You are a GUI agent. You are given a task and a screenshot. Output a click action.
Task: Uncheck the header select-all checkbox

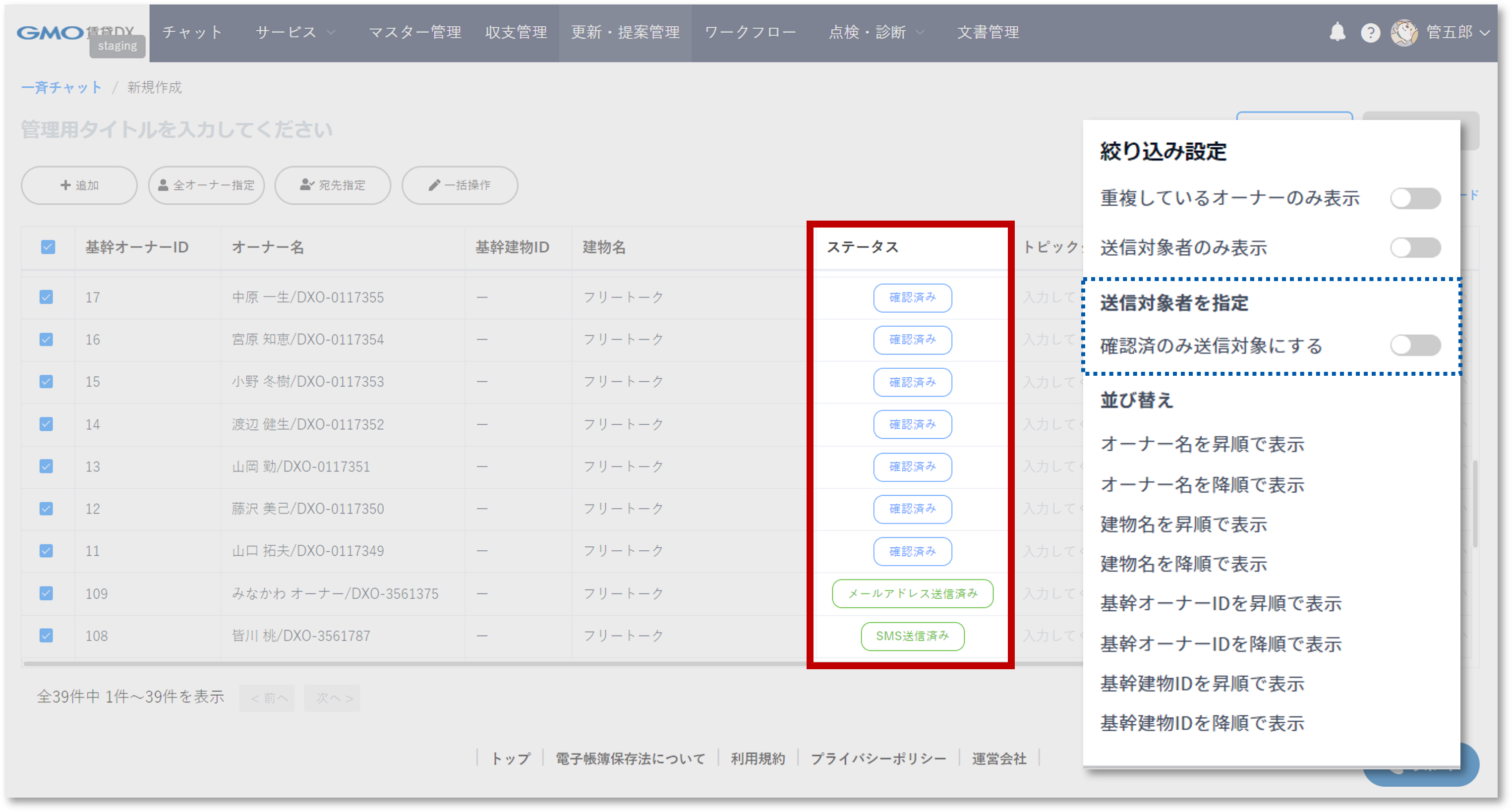48,247
